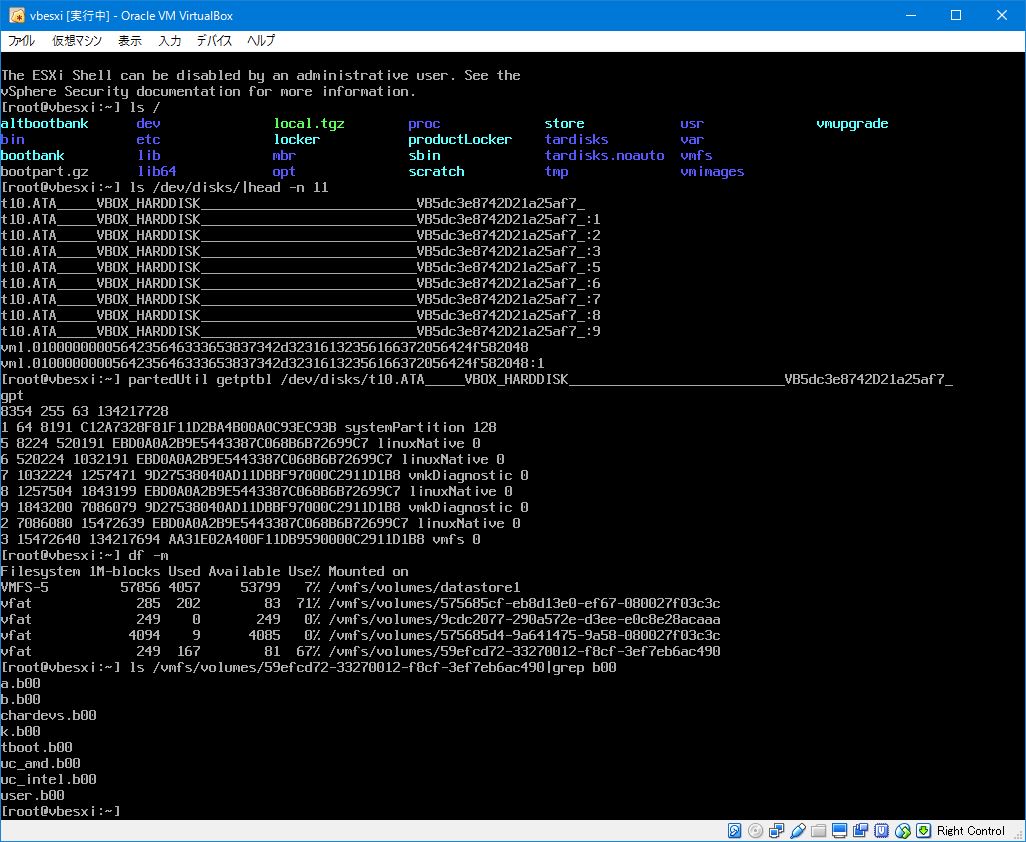Click the 'ls /dev/disks/|head -n 11' command

[x=229, y=188]
